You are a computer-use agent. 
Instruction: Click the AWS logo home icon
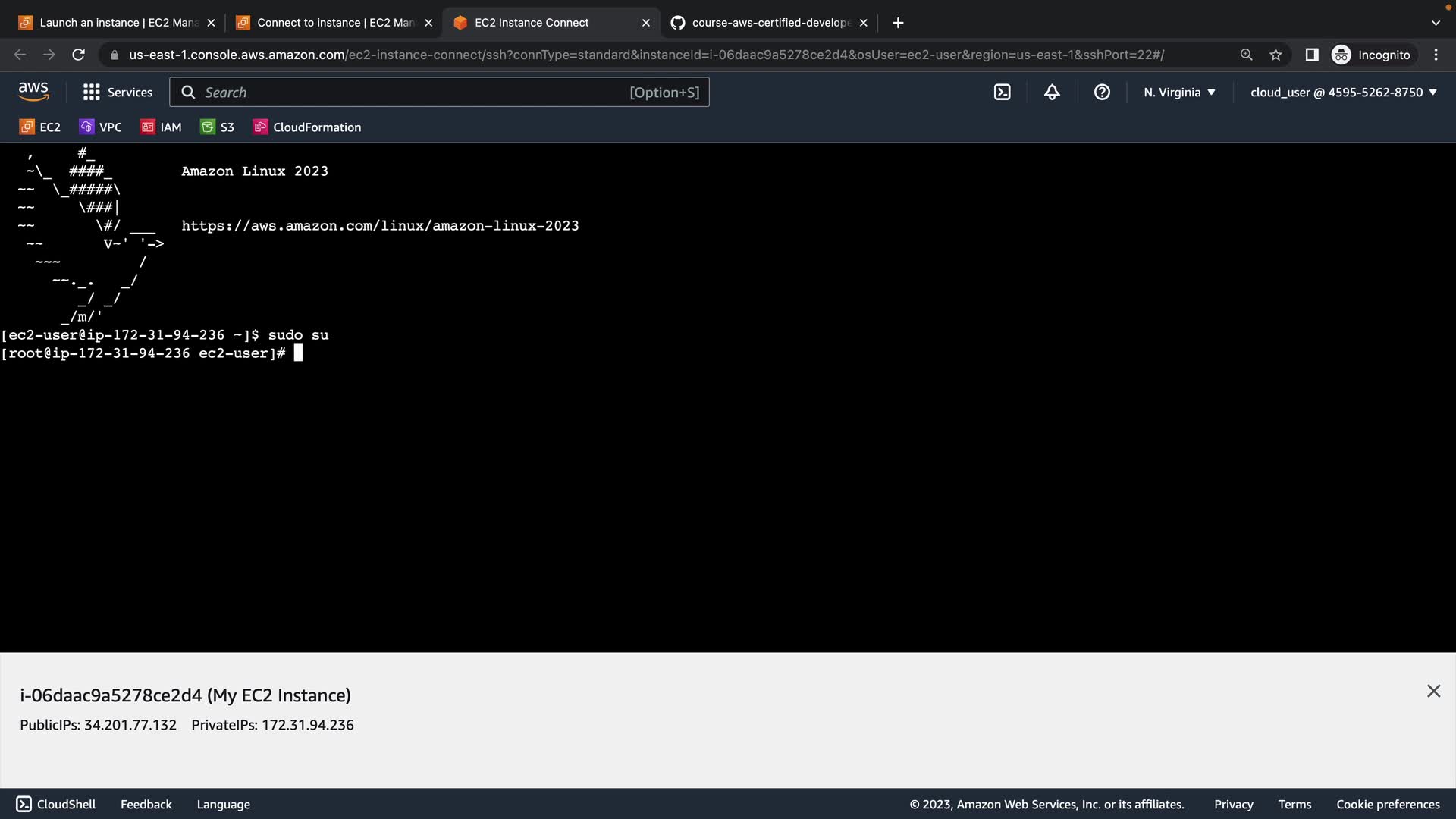[33, 92]
